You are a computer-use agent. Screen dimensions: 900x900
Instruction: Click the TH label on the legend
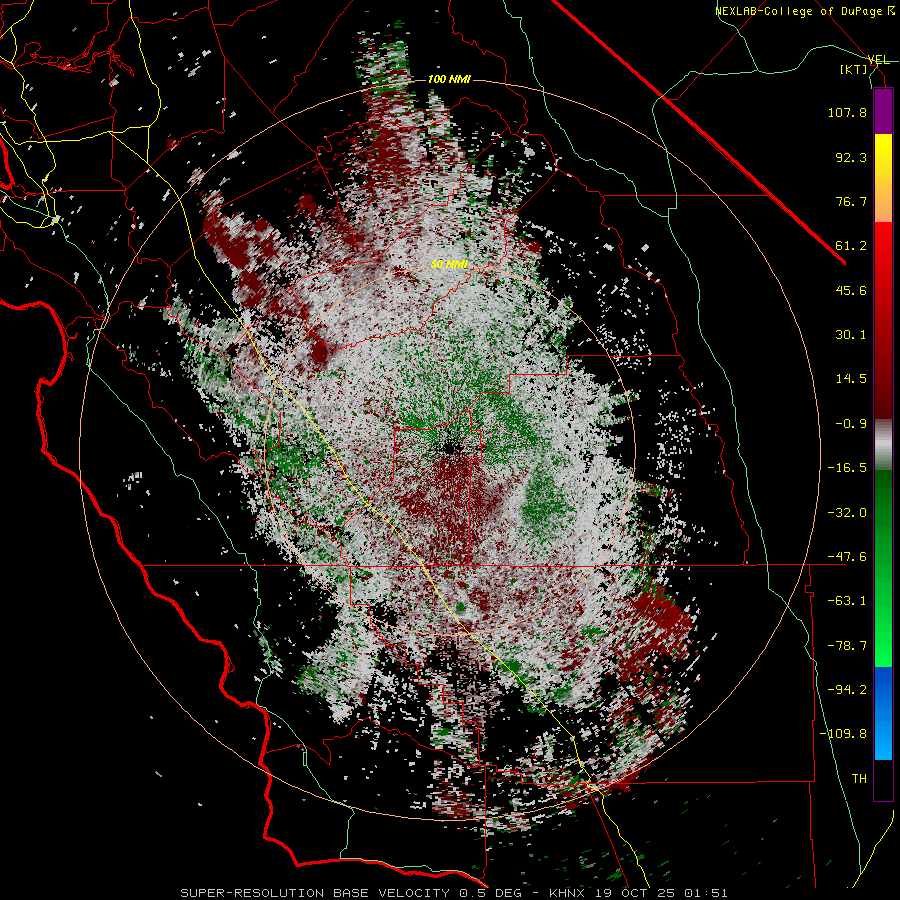point(859,779)
